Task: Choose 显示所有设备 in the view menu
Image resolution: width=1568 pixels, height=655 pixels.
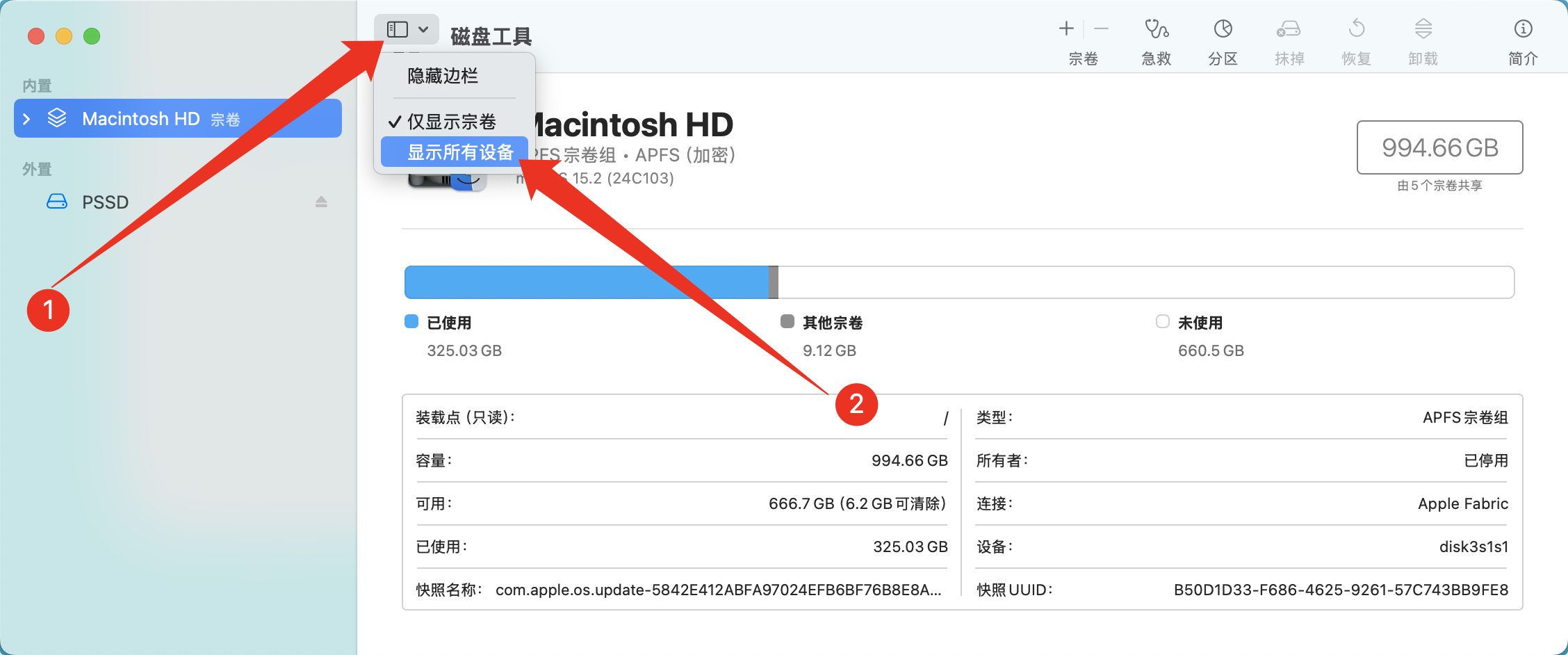Action: [x=459, y=152]
